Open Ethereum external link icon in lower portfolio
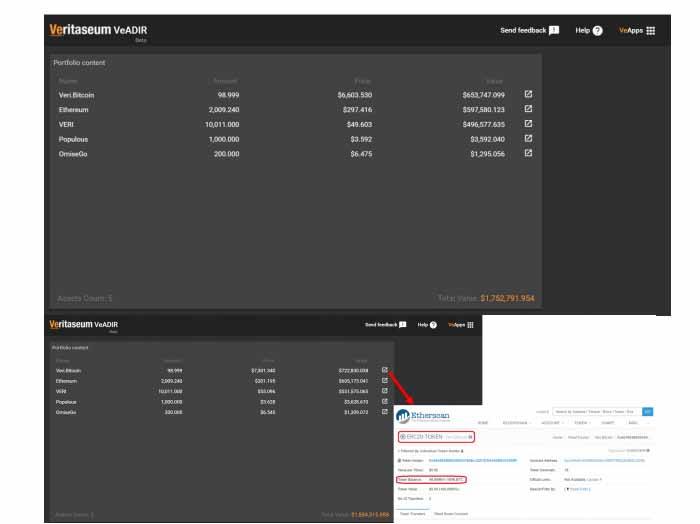The height and width of the screenshot is (524, 700). 385,381
